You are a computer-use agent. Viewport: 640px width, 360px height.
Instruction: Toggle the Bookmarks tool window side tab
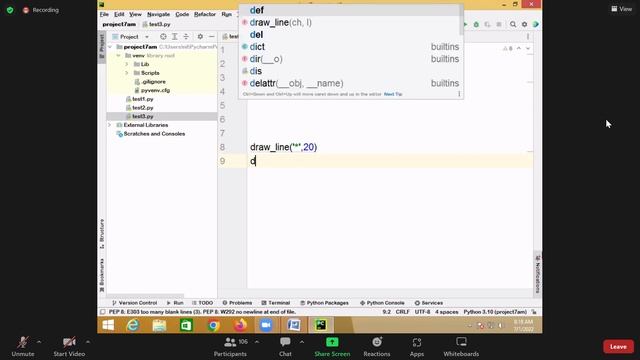click(102, 275)
